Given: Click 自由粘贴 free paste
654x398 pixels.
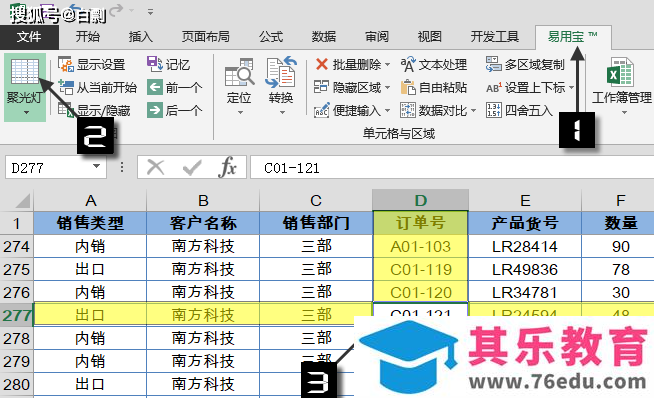Looking at the screenshot, I should pos(434,88).
